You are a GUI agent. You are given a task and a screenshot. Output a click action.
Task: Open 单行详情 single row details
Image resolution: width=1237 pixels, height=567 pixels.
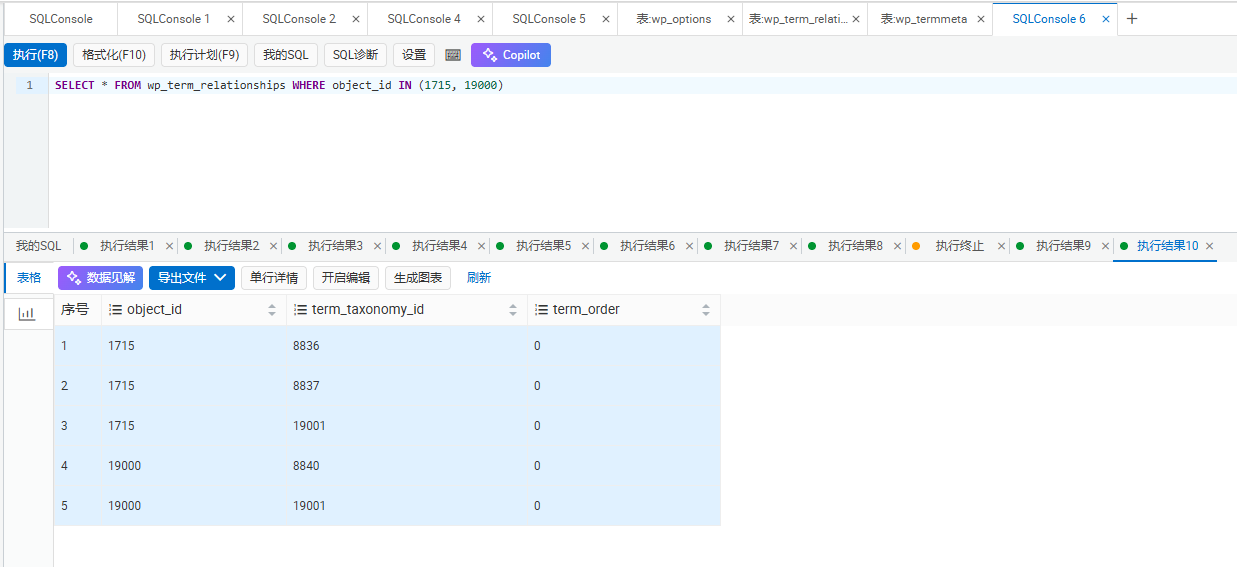pyautogui.click(x=274, y=278)
